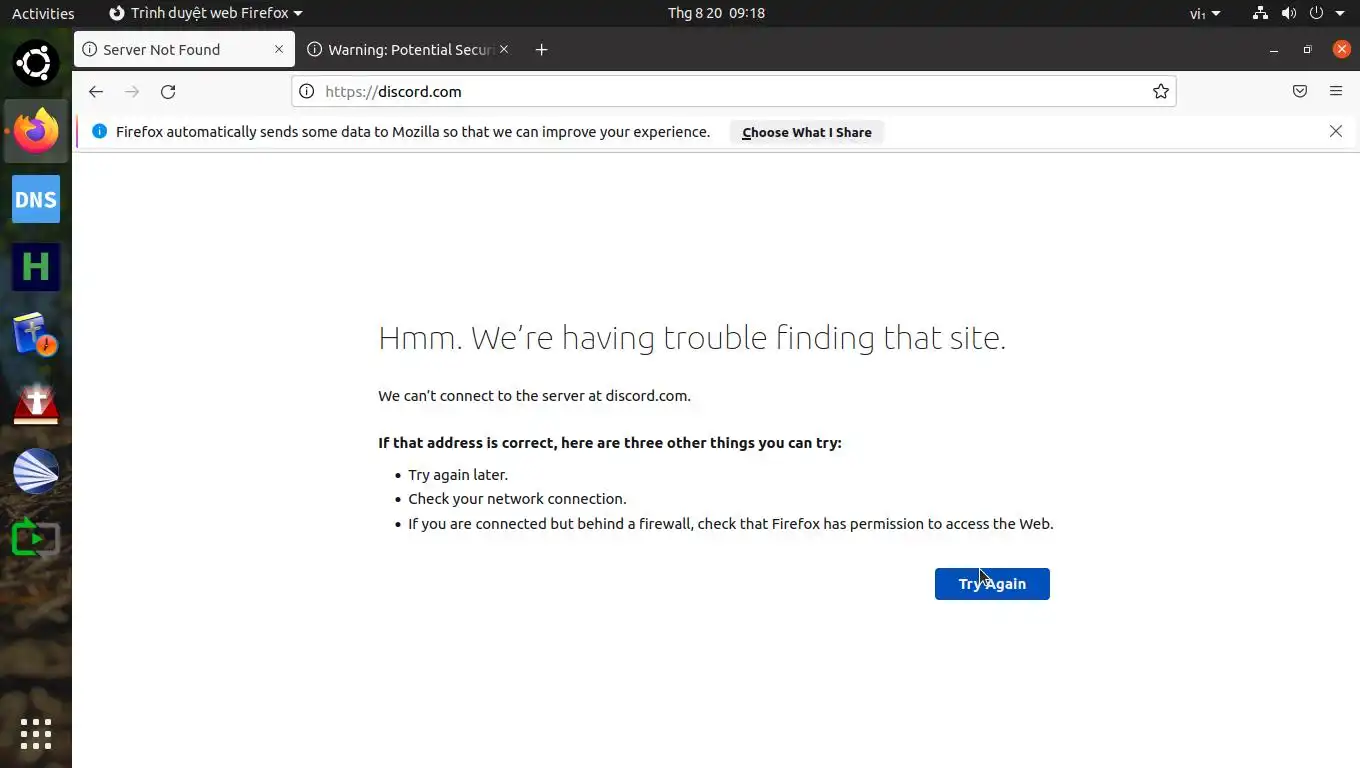Click the firewall permission bullet text
This screenshot has height=768, width=1360.
(x=731, y=524)
